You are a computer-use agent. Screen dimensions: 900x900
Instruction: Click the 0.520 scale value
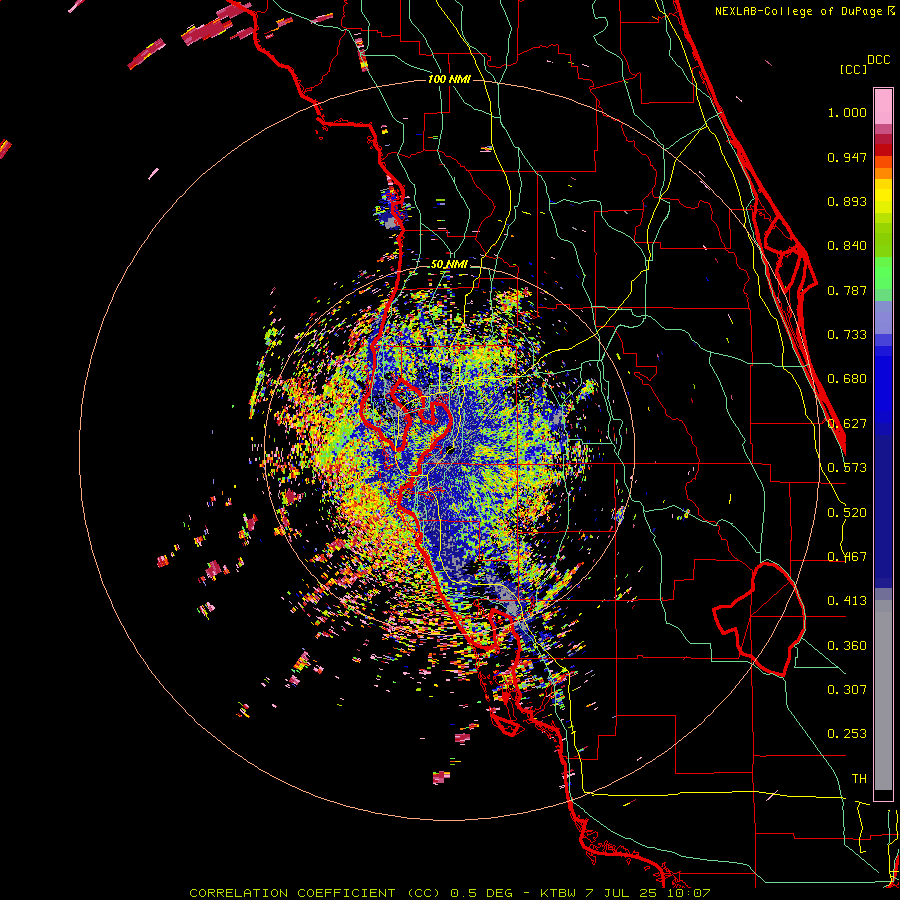847,513
